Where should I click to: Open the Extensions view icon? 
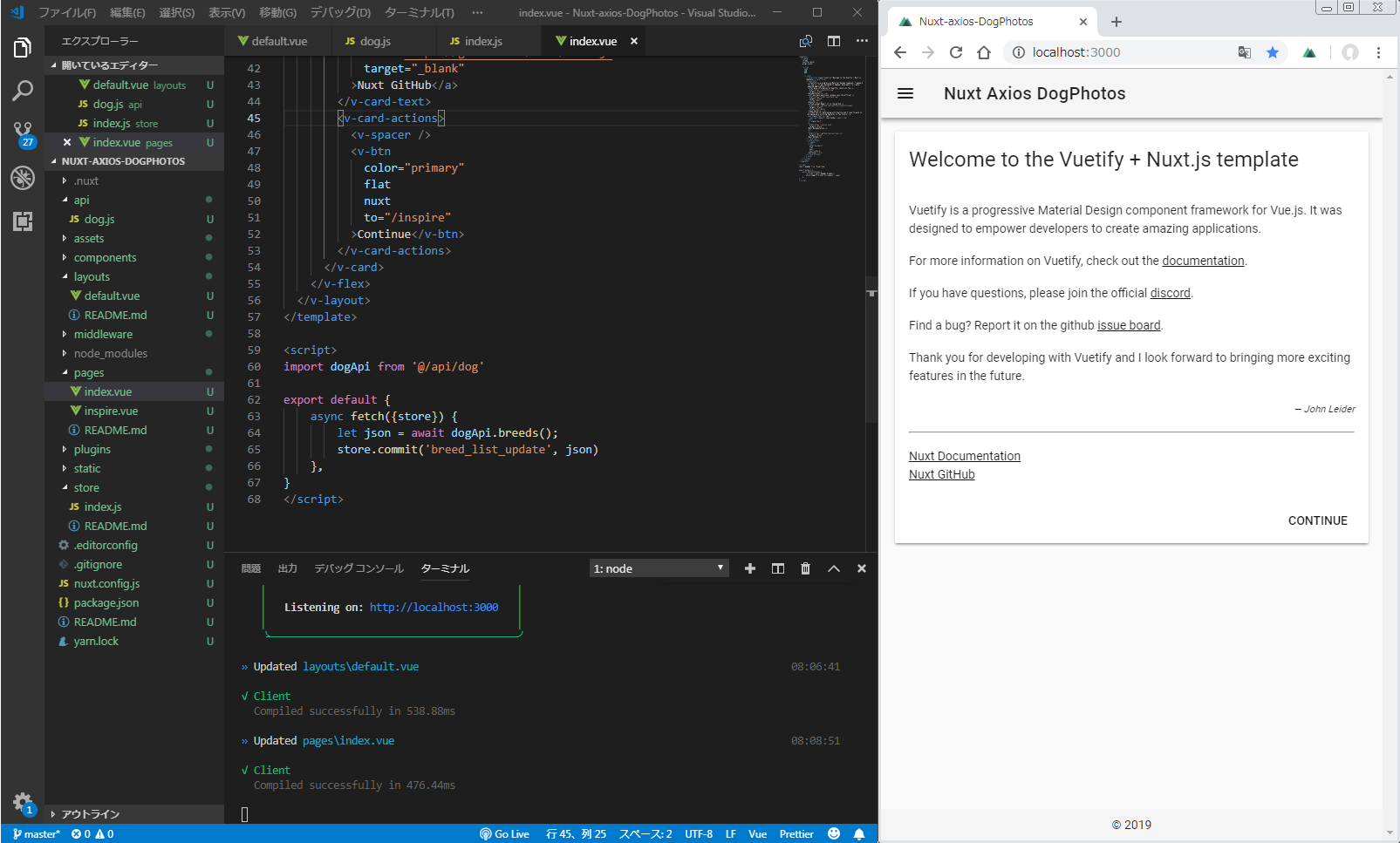(x=23, y=221)
